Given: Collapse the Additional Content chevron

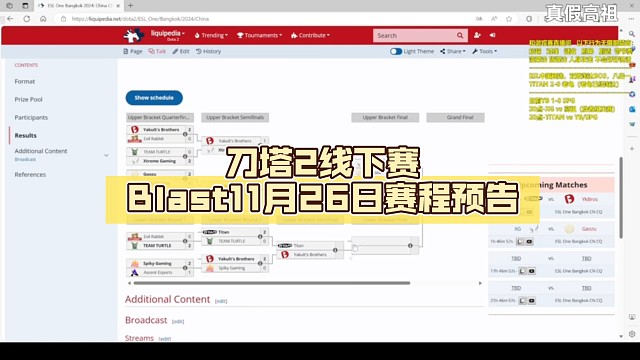Looking at the screenshot, I should coord(106,155).
